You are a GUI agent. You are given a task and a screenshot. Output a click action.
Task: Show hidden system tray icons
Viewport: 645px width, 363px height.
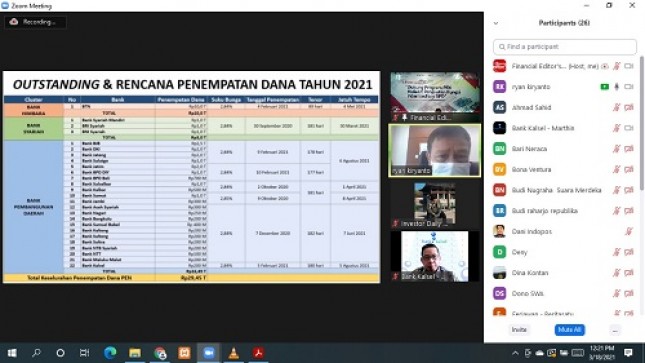(515, 353)
